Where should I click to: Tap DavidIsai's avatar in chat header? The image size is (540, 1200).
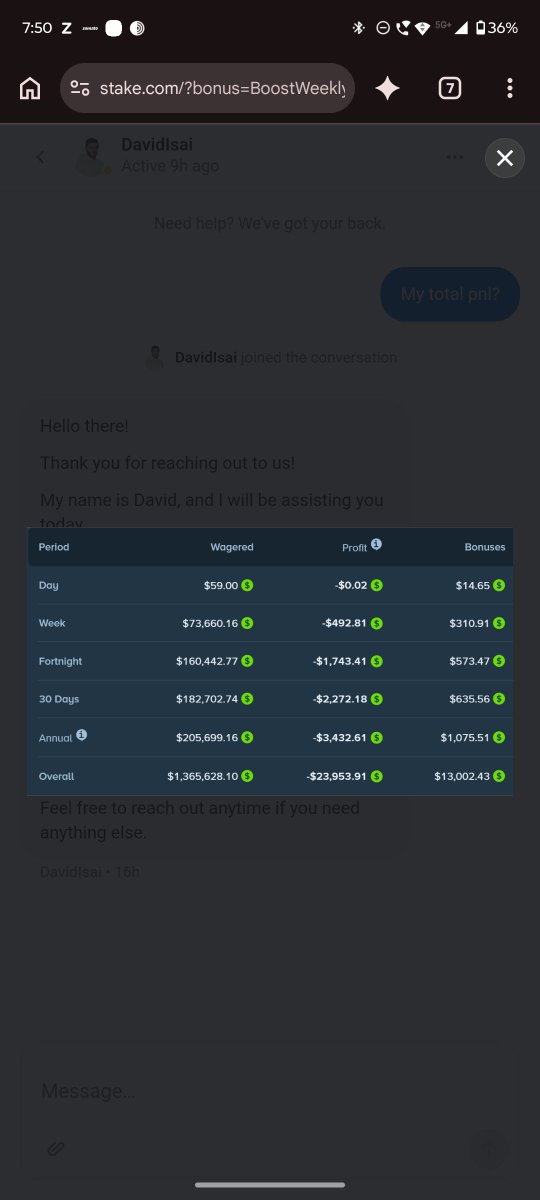[x=92, y=157]
